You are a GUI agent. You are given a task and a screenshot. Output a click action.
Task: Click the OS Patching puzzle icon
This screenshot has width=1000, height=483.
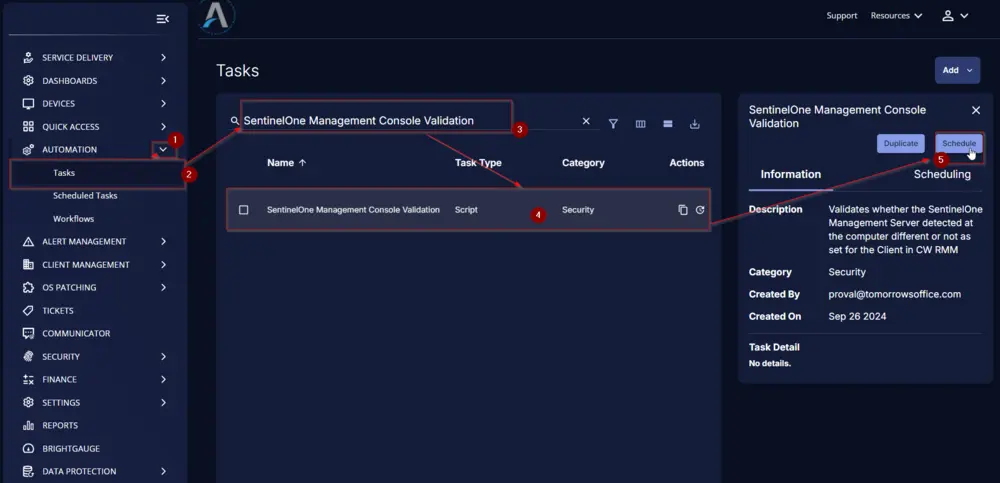[28, 287]
